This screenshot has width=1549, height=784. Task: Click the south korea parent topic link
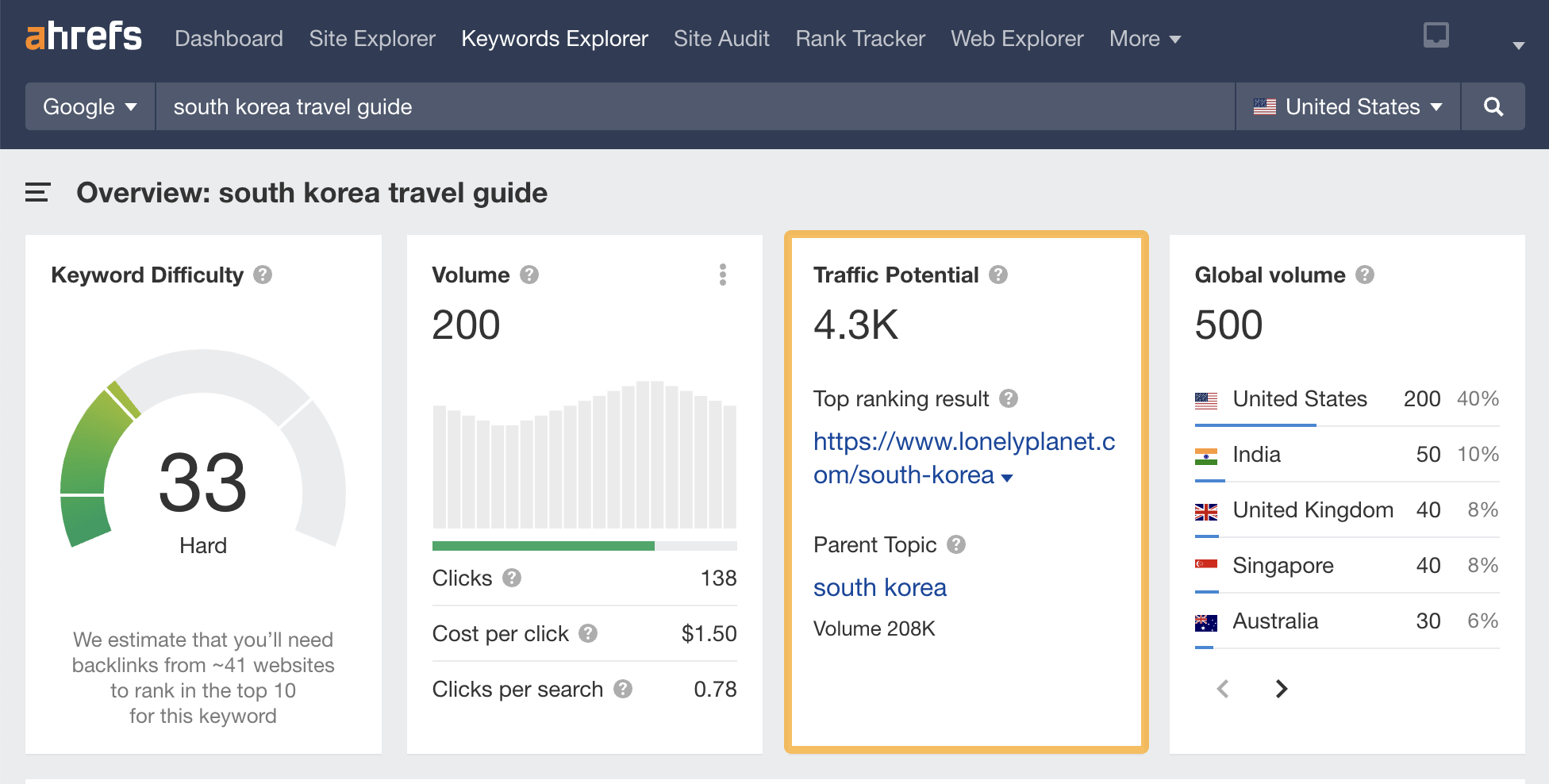tap(879, 587)
